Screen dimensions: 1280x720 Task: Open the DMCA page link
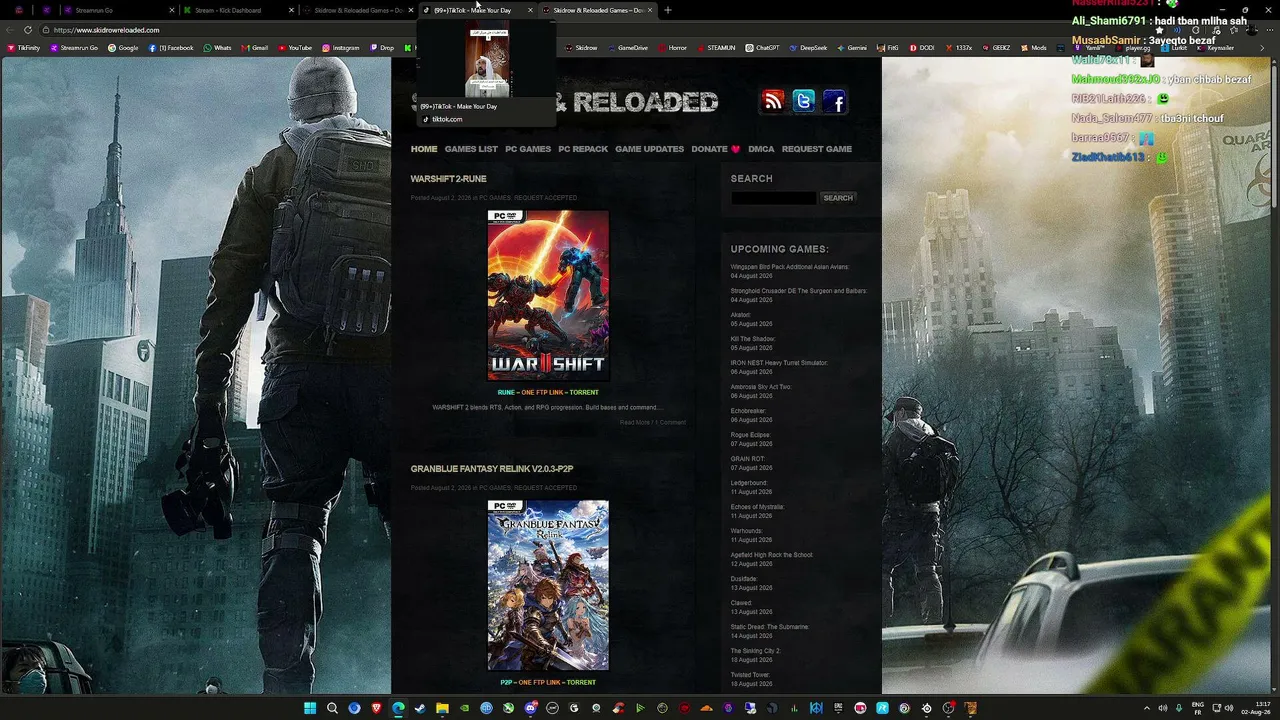[x=761, y=149]
